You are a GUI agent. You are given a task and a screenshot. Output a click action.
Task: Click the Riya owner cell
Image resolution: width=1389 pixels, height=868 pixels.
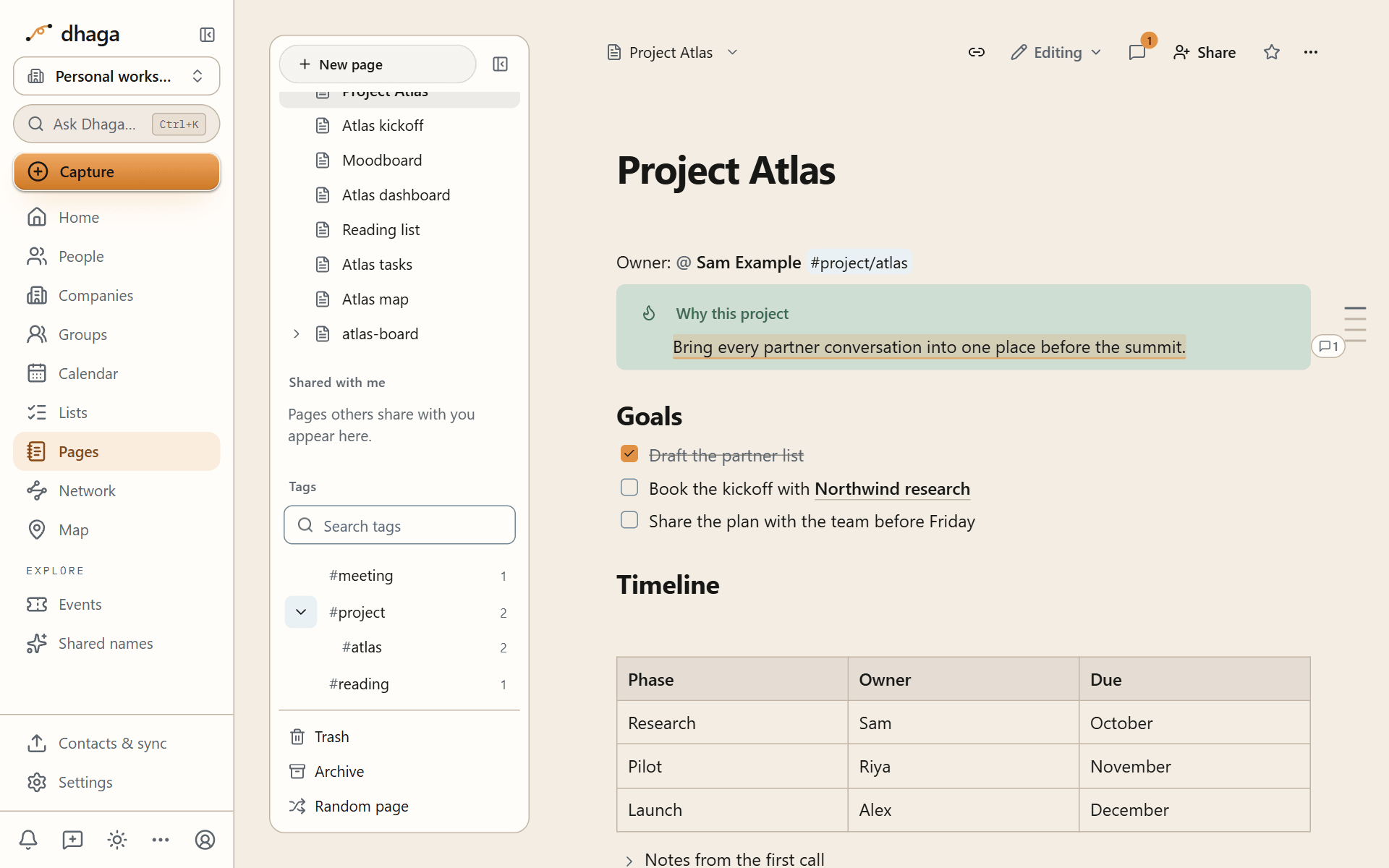pyautogui.click(x=963, y=766)
